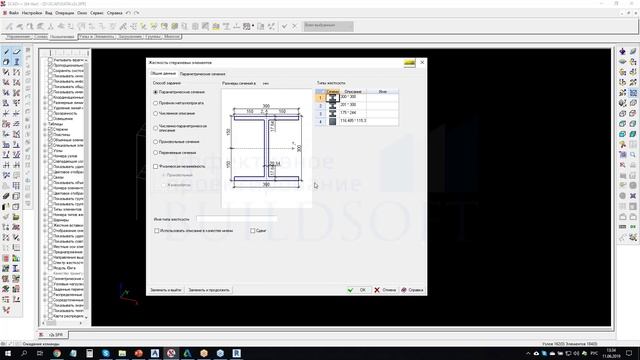Select Произвольные сечения radio option
Screen dimensions: 640x360
156,142
